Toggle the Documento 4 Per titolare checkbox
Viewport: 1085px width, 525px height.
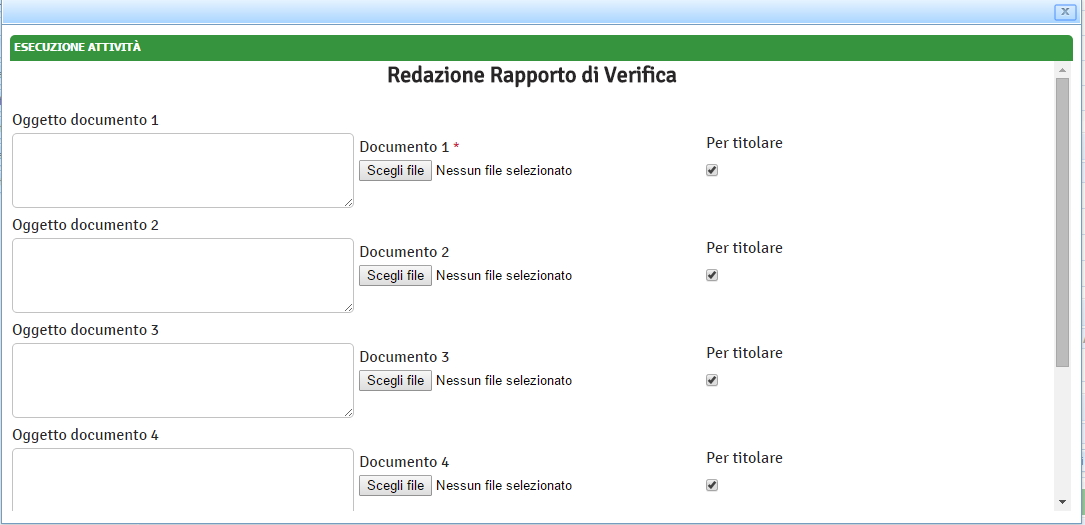coord(712,485)
